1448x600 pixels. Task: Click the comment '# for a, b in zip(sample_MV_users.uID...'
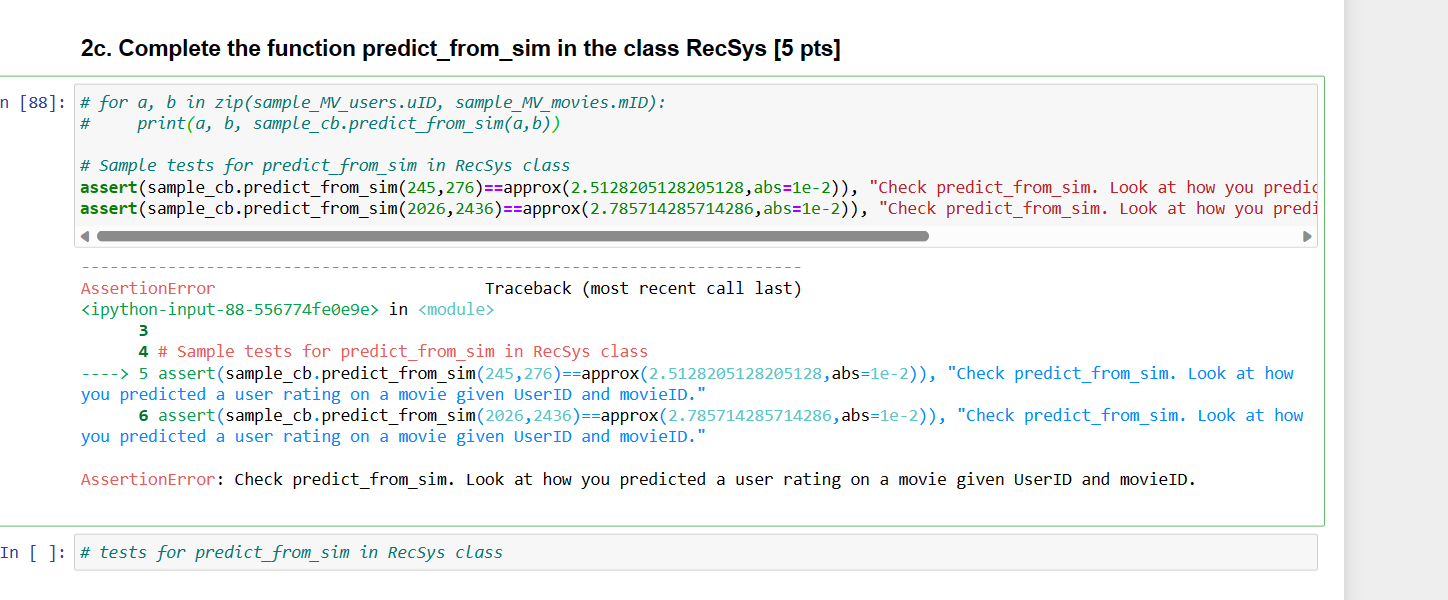click(x=372, y=102)
